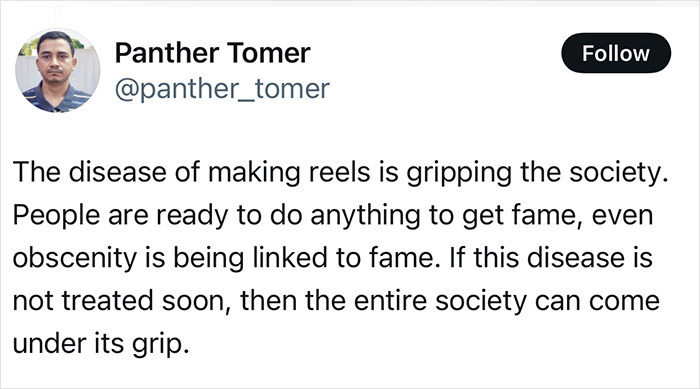Visit the @panther_tomer handle link

[x=222, y=89]
